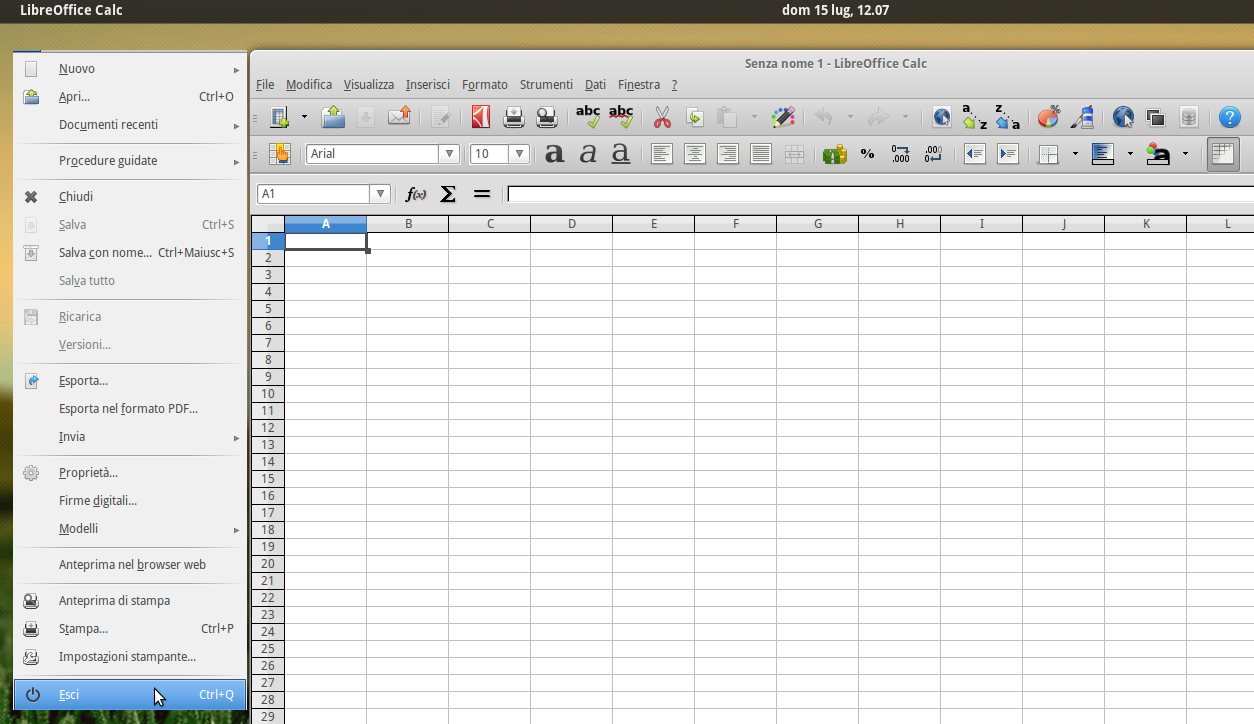Select Impostazioni stampante... entry

tap(130, 657)
